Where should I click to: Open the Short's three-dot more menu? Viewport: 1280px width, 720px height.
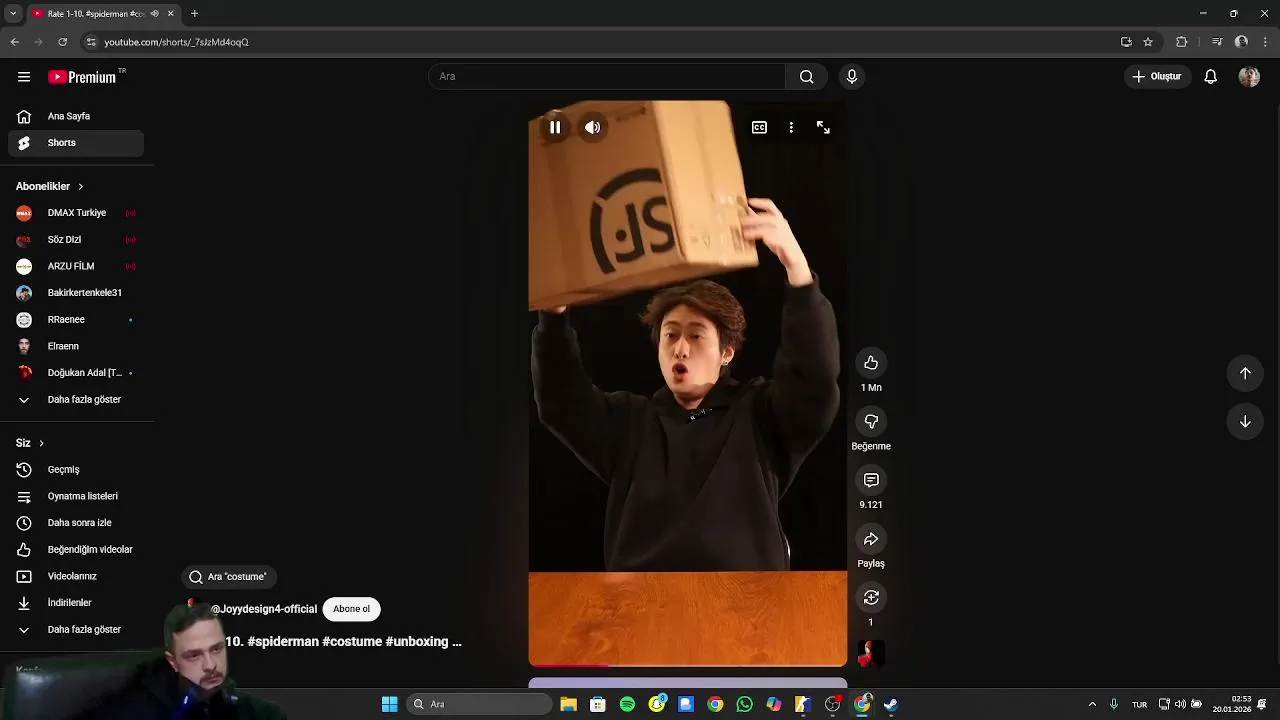coord(791,127)
